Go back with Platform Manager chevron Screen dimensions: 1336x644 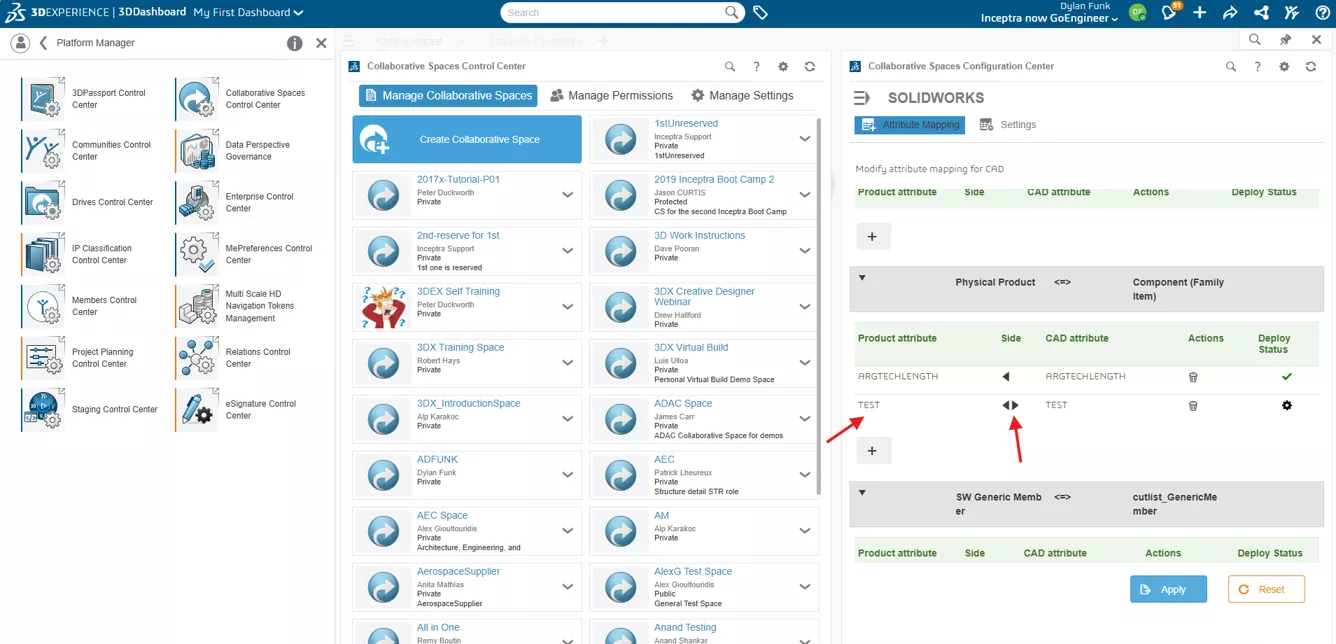point(44,43)
